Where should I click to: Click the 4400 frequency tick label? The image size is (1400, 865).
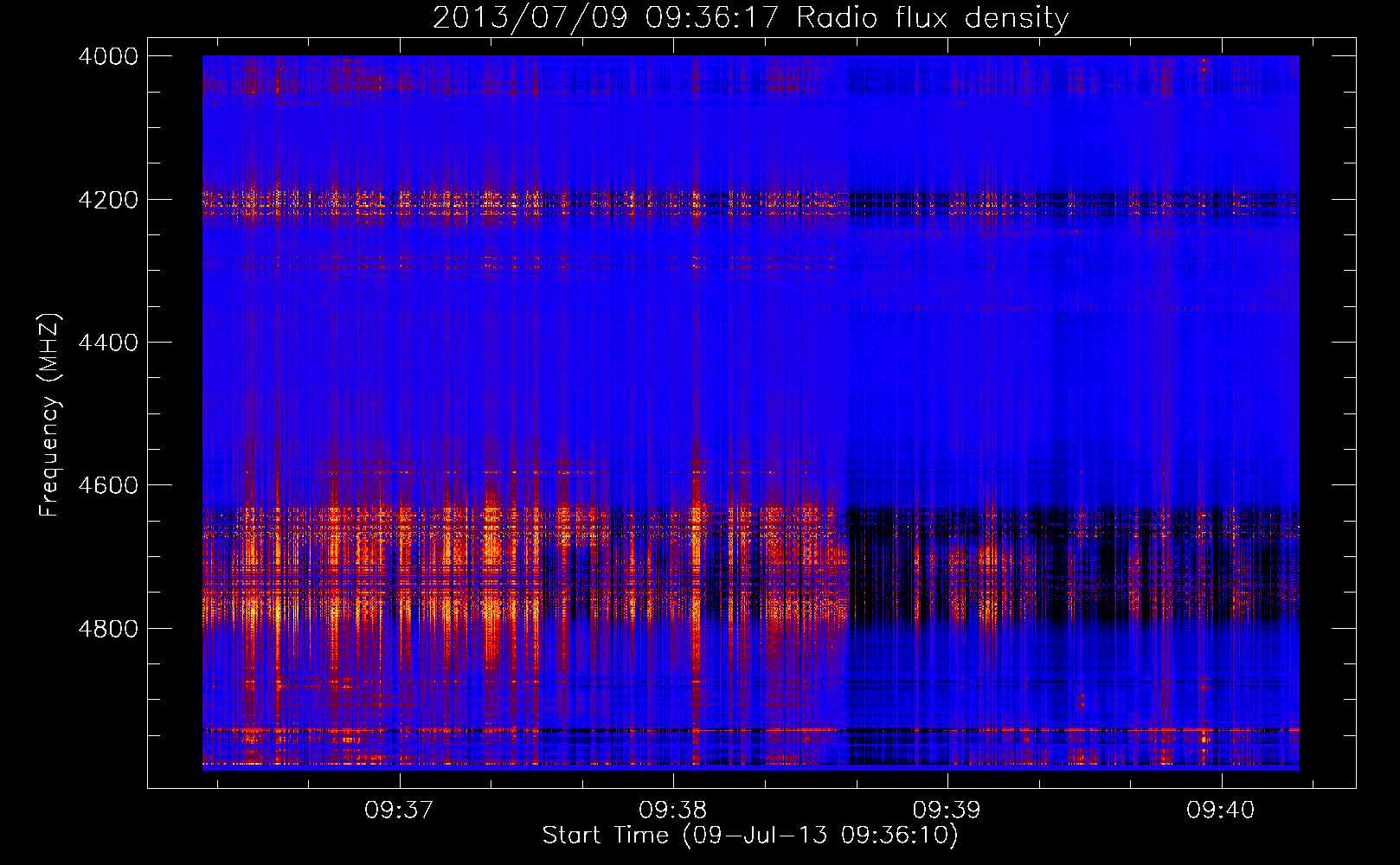point(108,343)
